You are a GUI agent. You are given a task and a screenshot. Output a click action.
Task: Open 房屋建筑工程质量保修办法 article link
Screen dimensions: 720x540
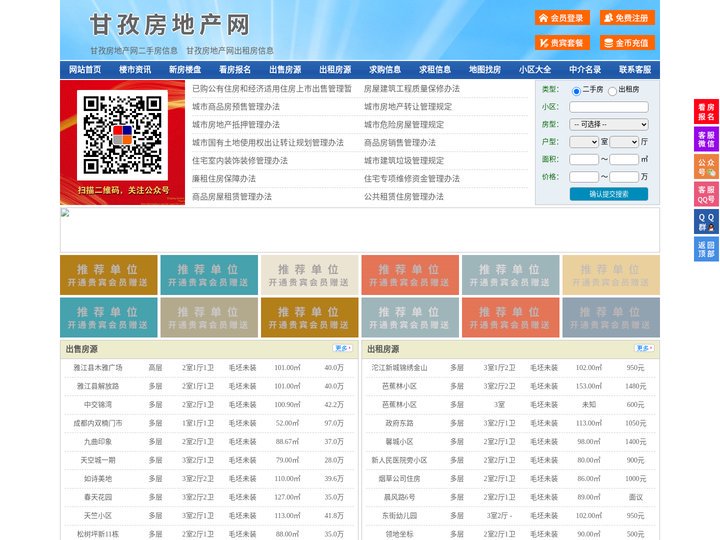412,89
